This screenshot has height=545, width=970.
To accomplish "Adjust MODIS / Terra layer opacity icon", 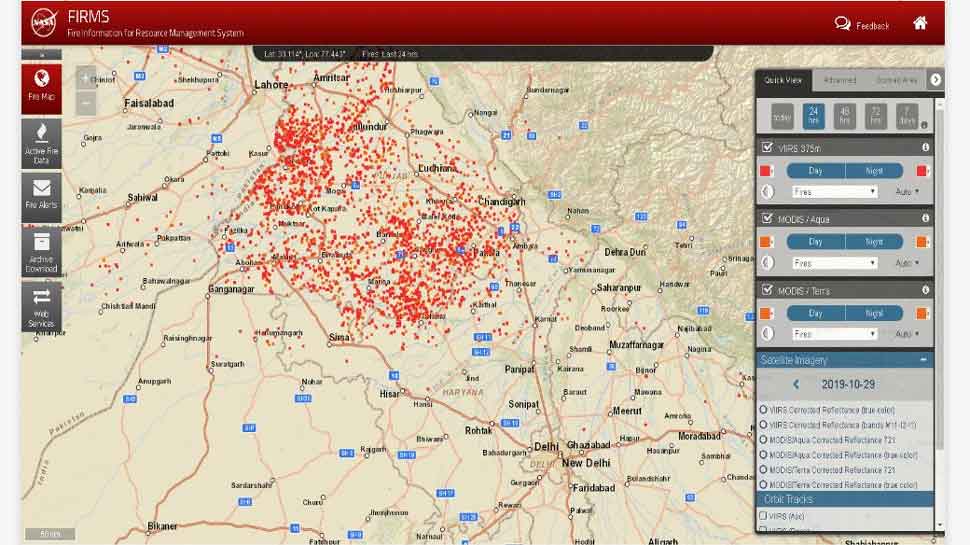I will tap(768, 334).
